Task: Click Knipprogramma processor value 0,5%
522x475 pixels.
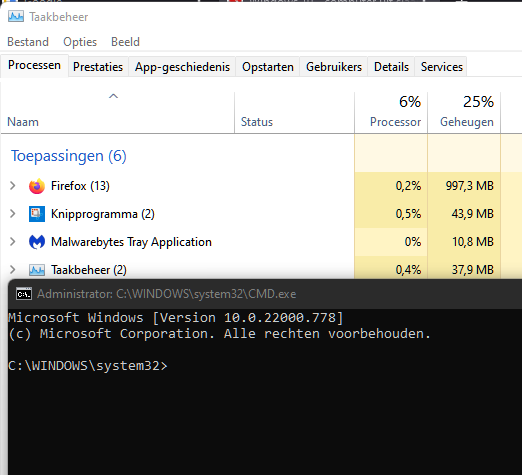Action: [x=408, y=214]
